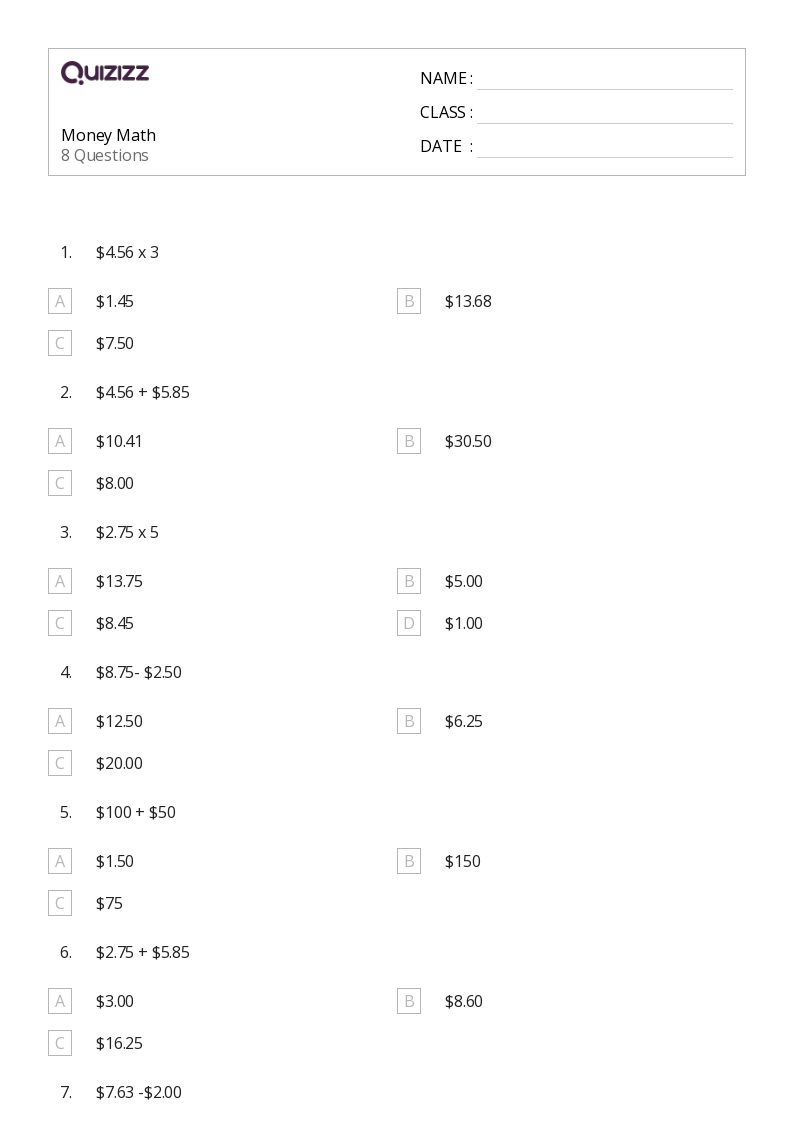Select the CLASS input line

tap(605, 113)
